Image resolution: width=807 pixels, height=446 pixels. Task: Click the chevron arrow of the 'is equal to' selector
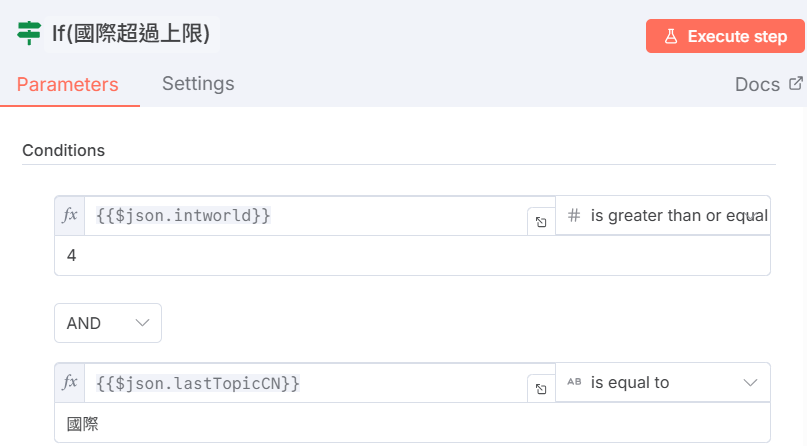click(750, 382)
